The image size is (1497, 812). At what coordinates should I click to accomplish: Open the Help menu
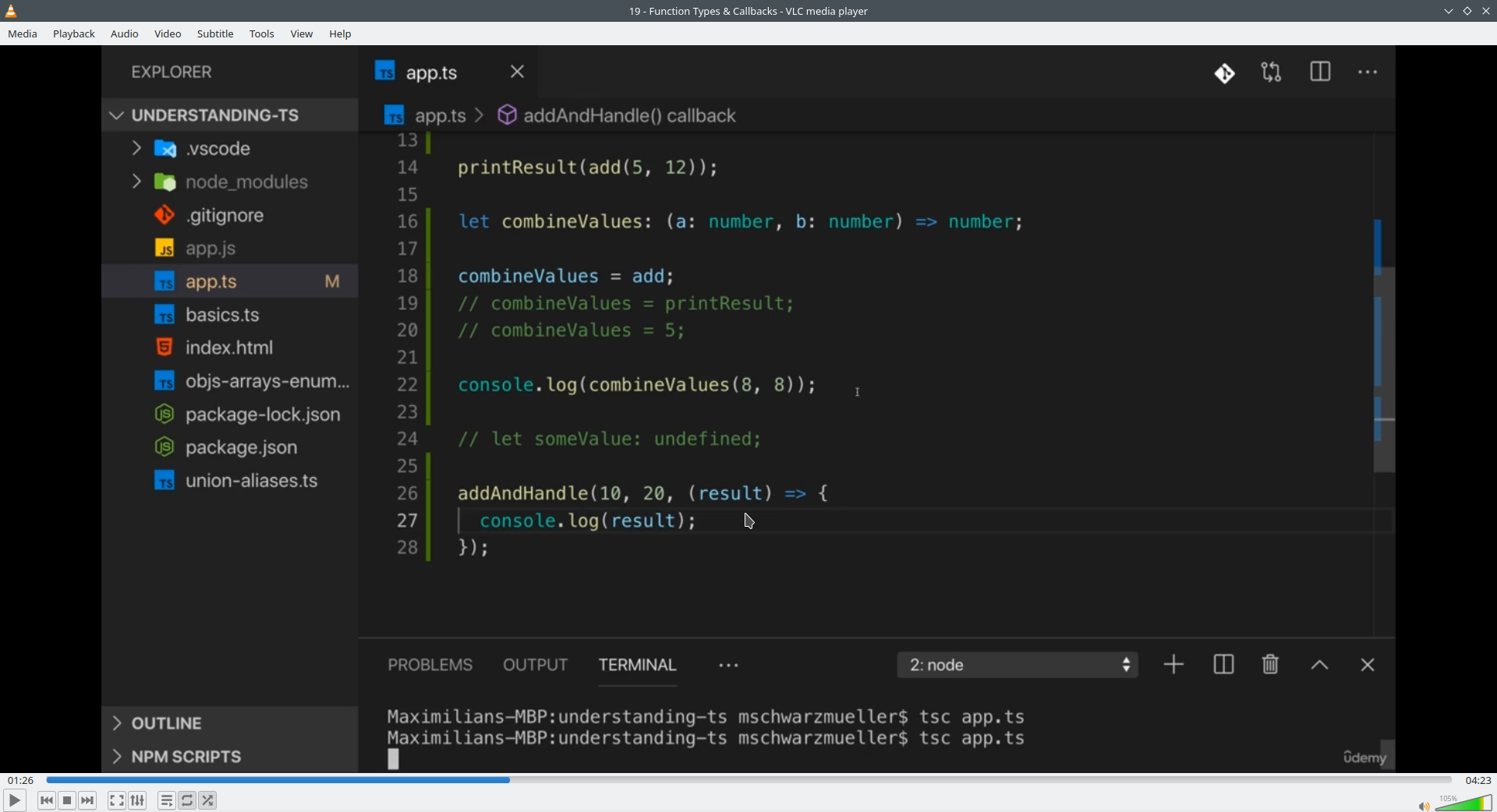pos(341,34)
